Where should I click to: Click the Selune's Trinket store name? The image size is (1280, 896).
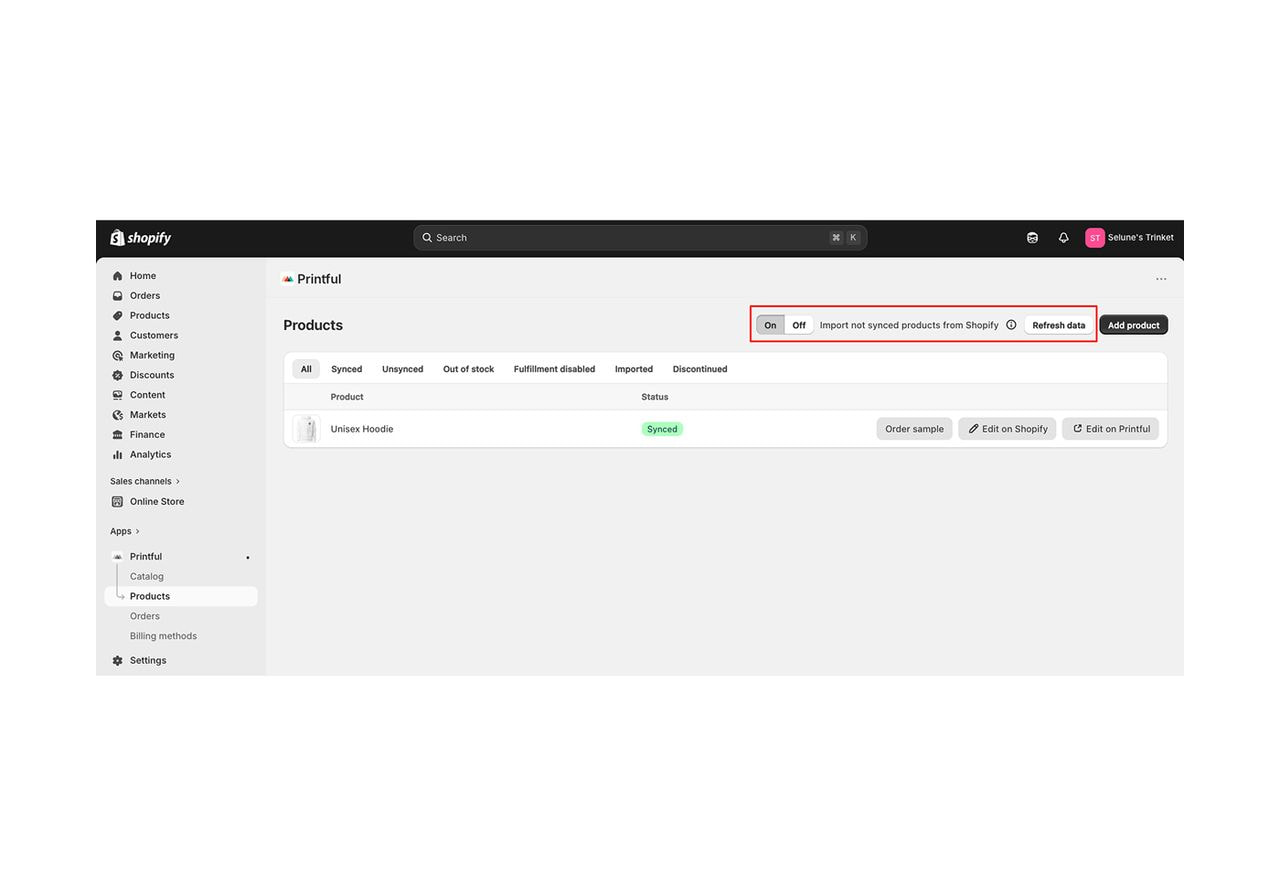click(1141, 238)
